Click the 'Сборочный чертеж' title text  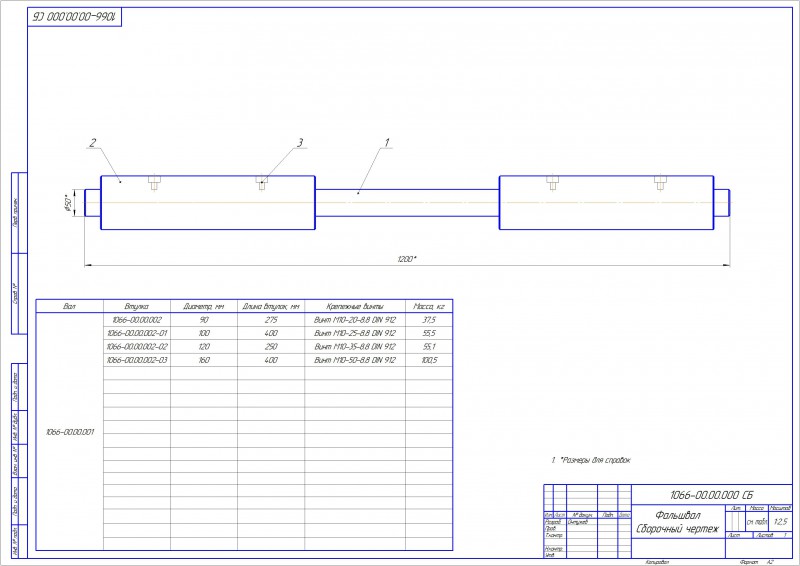click(x=678, y=529)
